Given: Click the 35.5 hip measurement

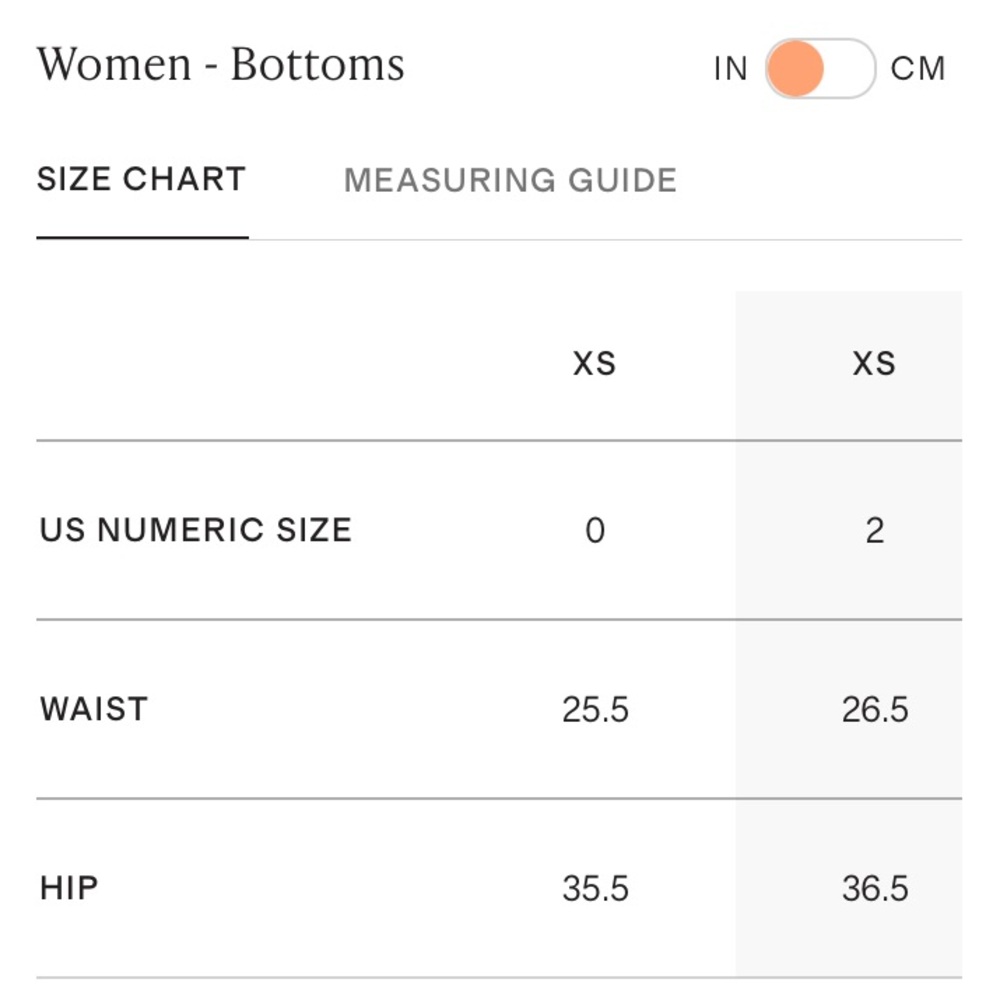Looking at the screenshot, I should coord(595,888).
